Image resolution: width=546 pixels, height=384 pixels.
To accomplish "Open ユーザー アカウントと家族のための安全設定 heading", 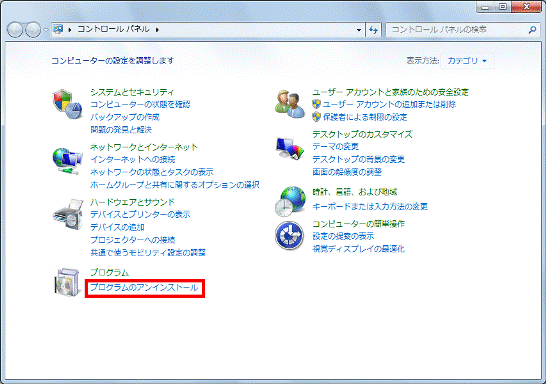I will coord(390,92).
